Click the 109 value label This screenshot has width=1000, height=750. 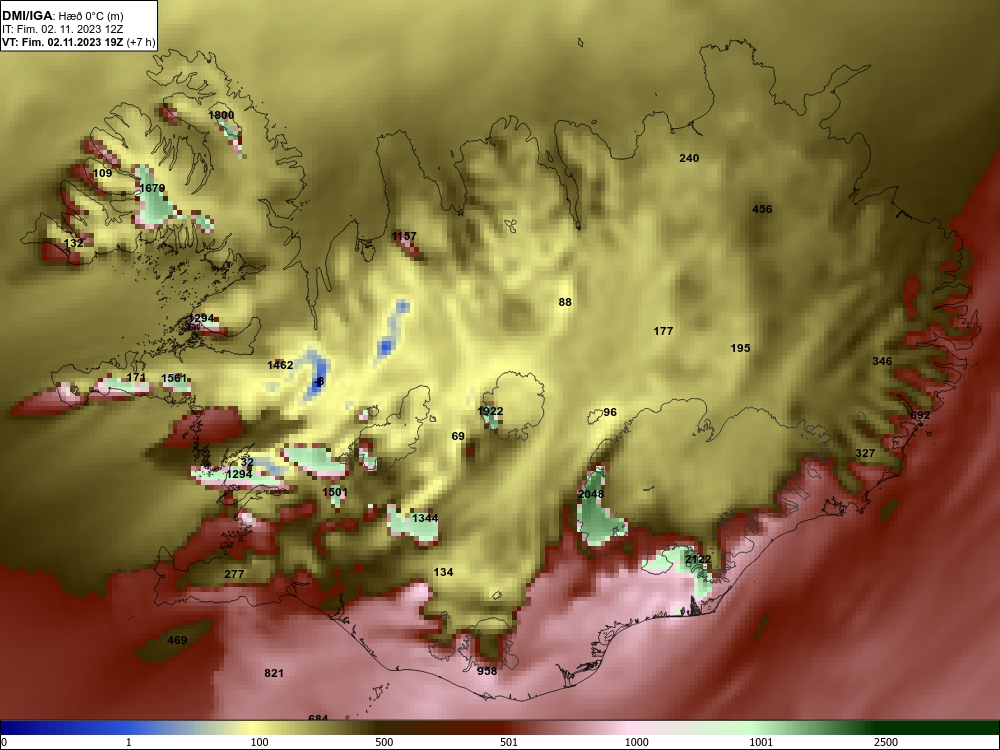click(103, 173)
